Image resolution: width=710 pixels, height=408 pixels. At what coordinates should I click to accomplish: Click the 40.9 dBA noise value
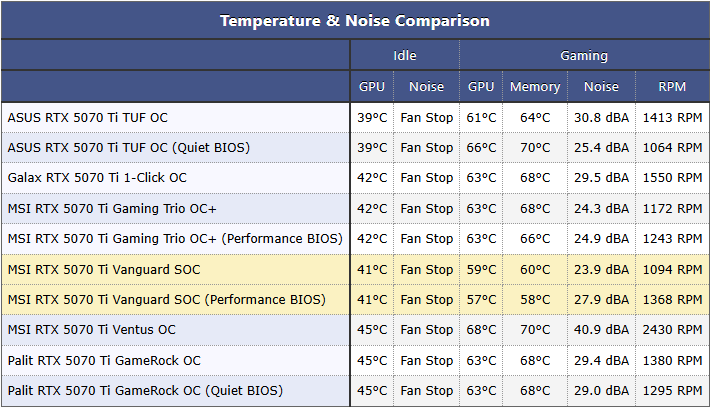[x=601, y=330]
